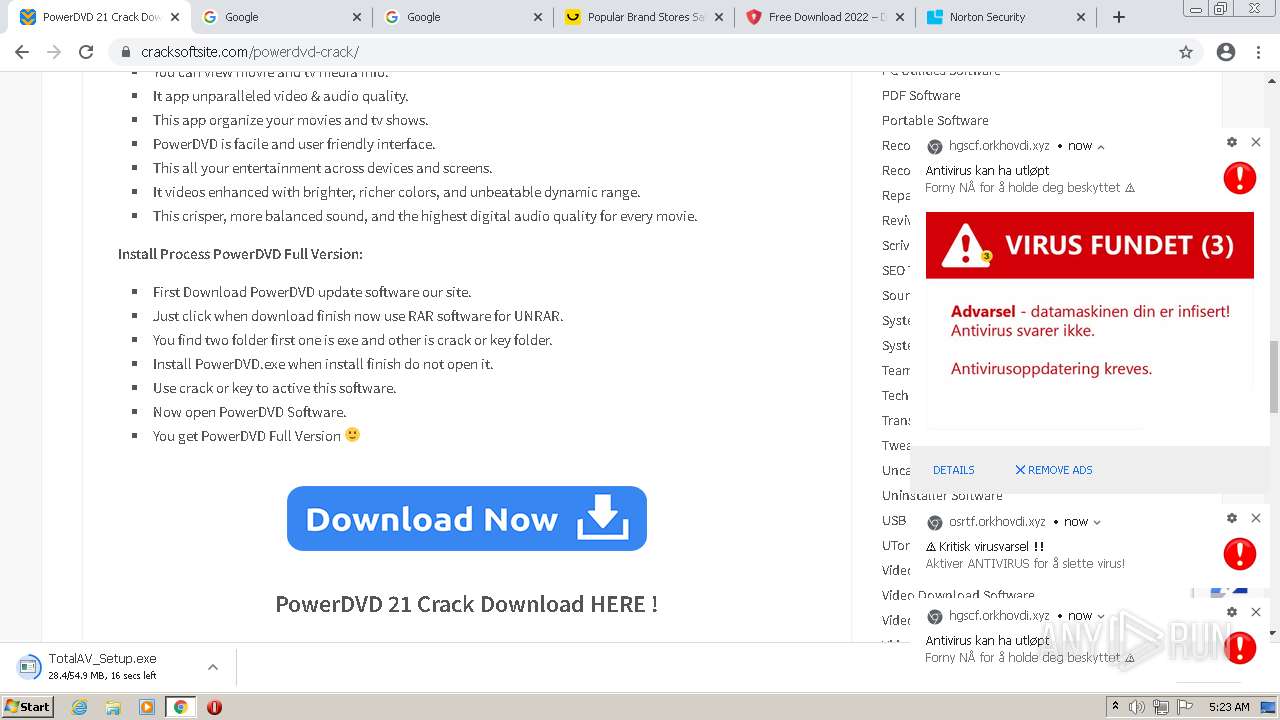Dismiss the expanded VIRUS FUNDET notification
Screen dimensions: 1280x720
click(x=1256, y=142)
